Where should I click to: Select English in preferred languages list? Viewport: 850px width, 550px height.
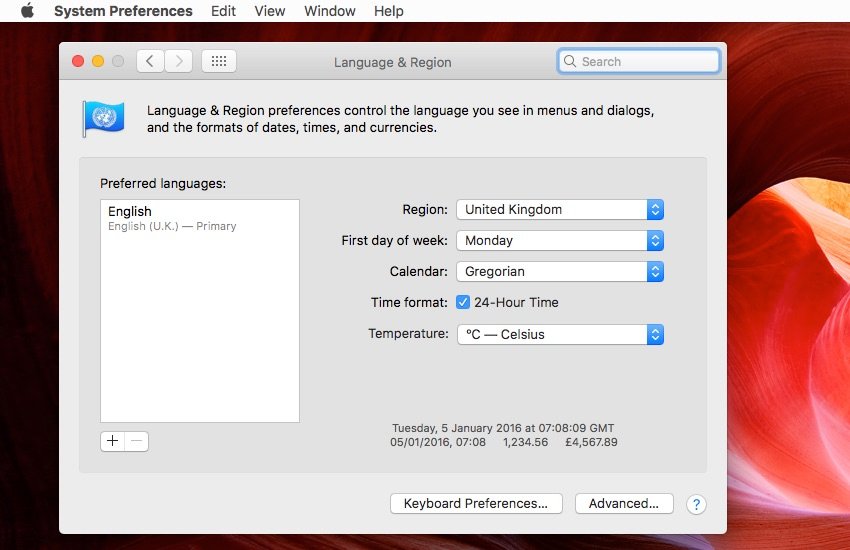pyautogui.click(x=199, y=218)
